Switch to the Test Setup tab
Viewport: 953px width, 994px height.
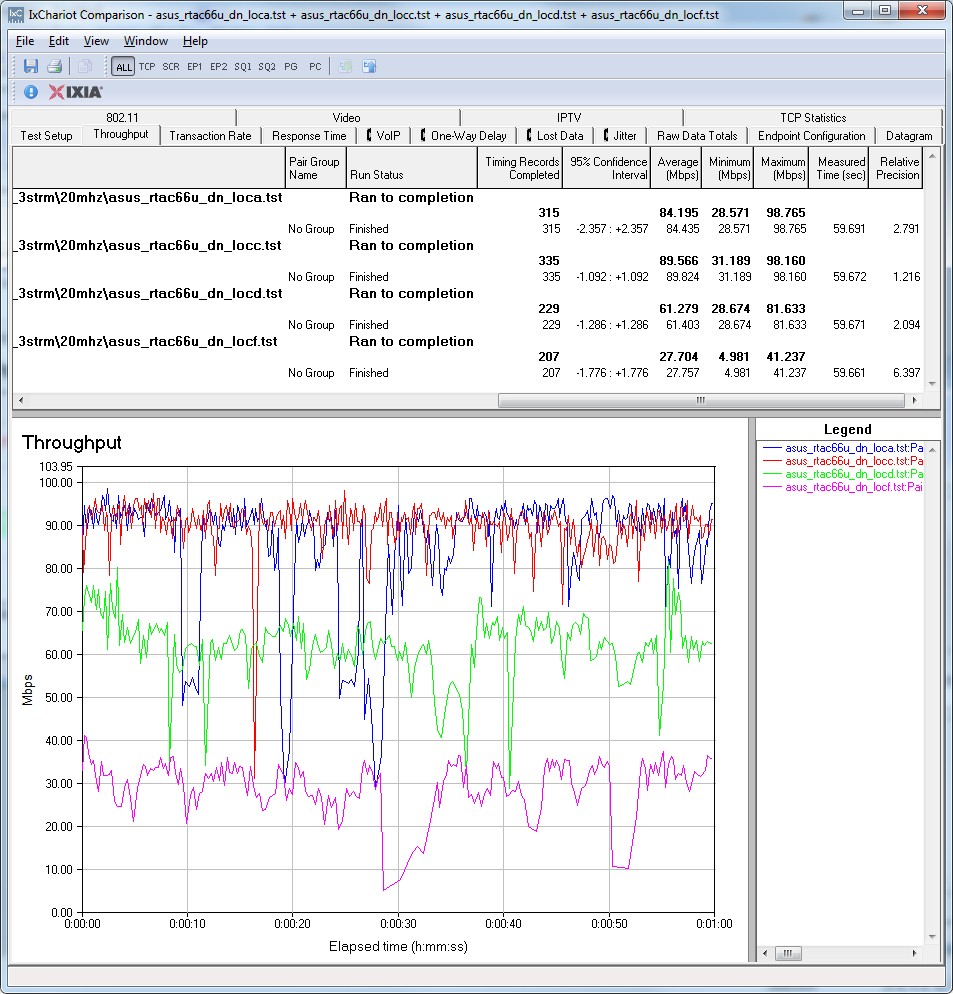tap(46, 136)
